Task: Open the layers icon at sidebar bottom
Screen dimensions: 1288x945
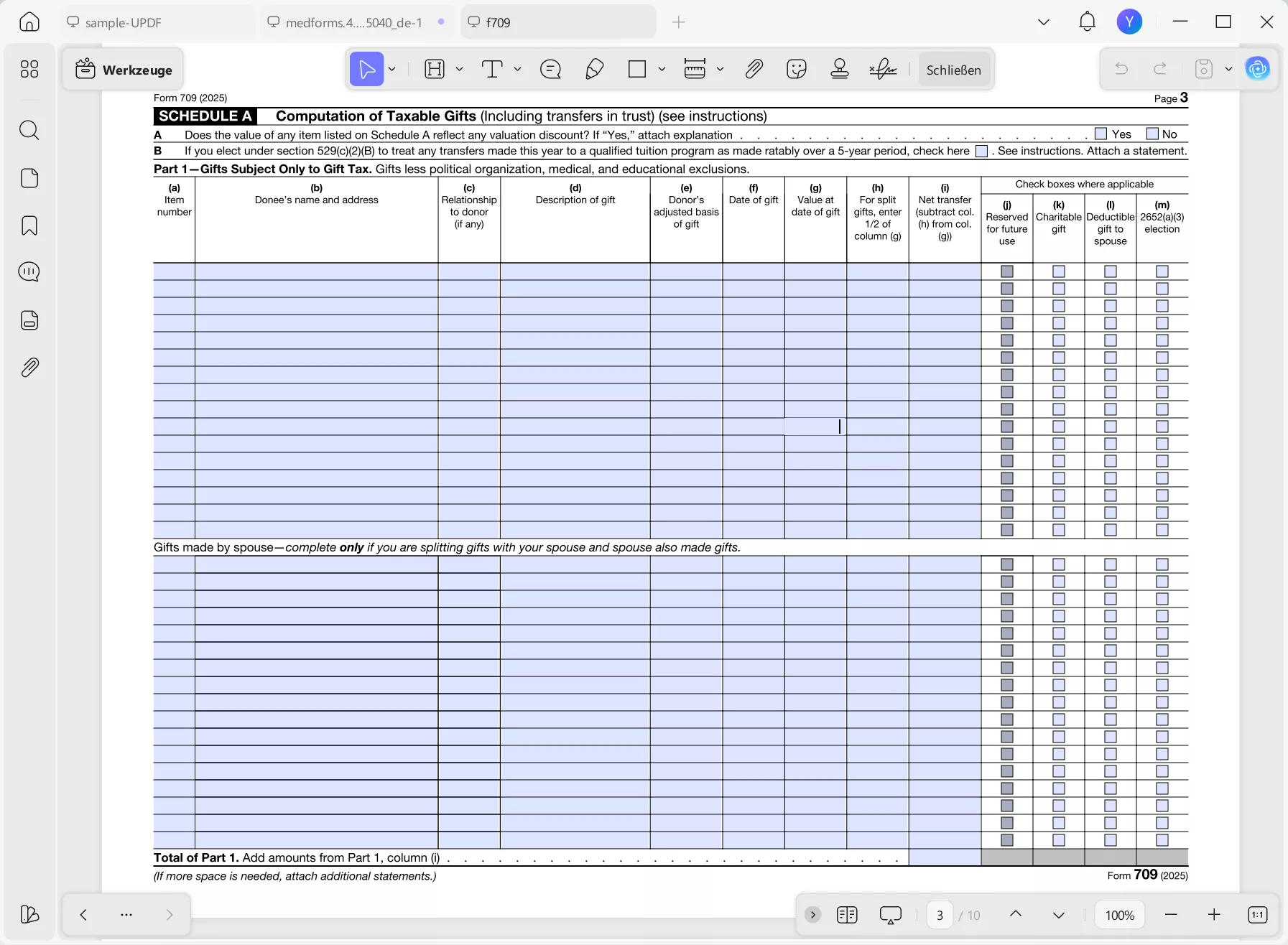Action: [x=29, y=914]
